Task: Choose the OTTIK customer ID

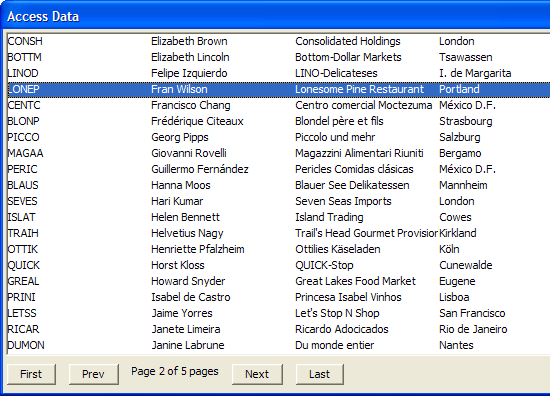Action: (22, 249)
